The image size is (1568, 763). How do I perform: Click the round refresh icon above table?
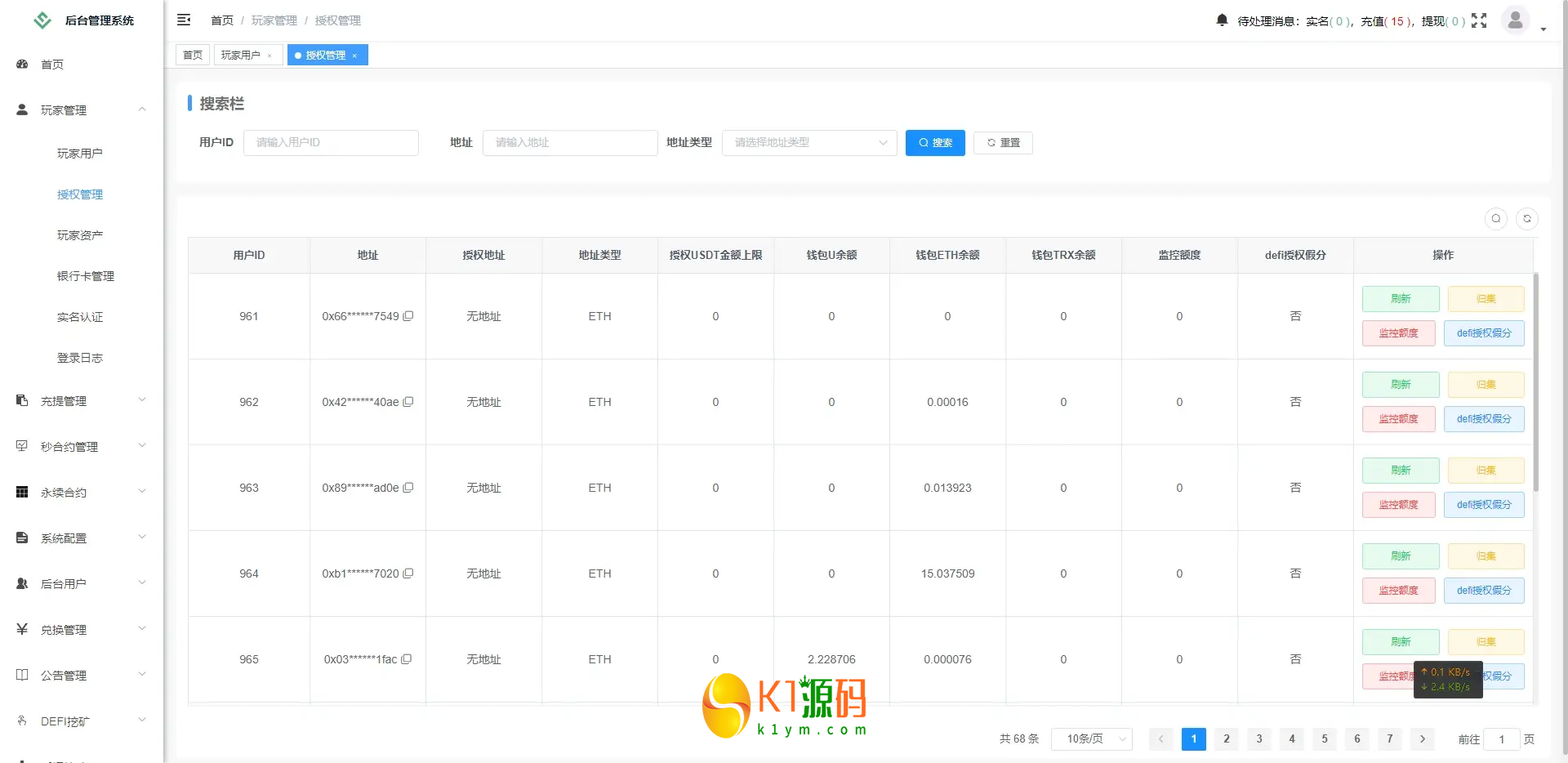[1527, 219]
